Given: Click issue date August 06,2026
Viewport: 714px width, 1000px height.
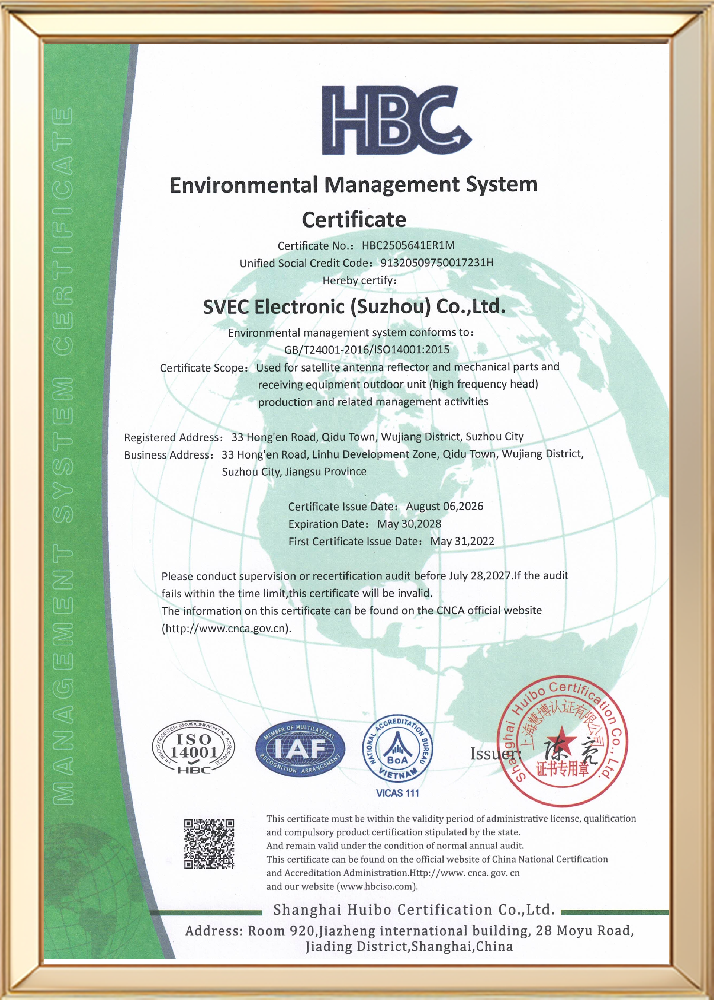Looking at the screenshot, I should 444,507.
